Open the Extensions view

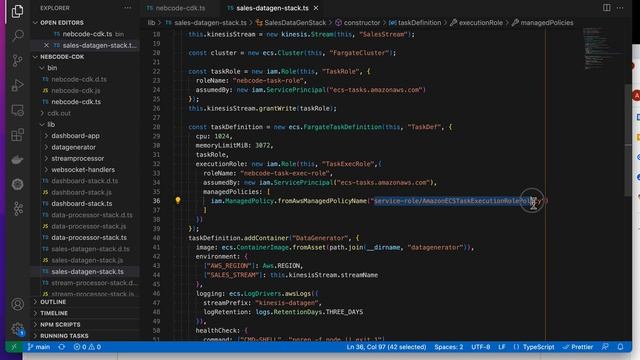tap(18, 135)
